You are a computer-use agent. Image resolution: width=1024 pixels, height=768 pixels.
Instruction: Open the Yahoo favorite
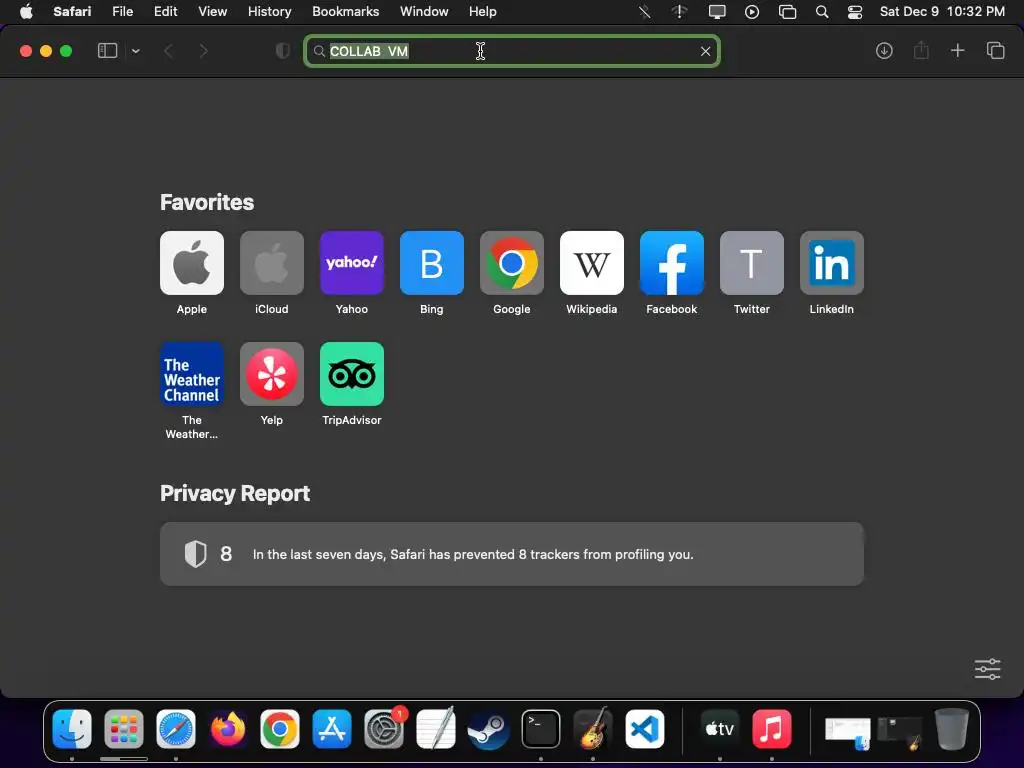[351, 263]
